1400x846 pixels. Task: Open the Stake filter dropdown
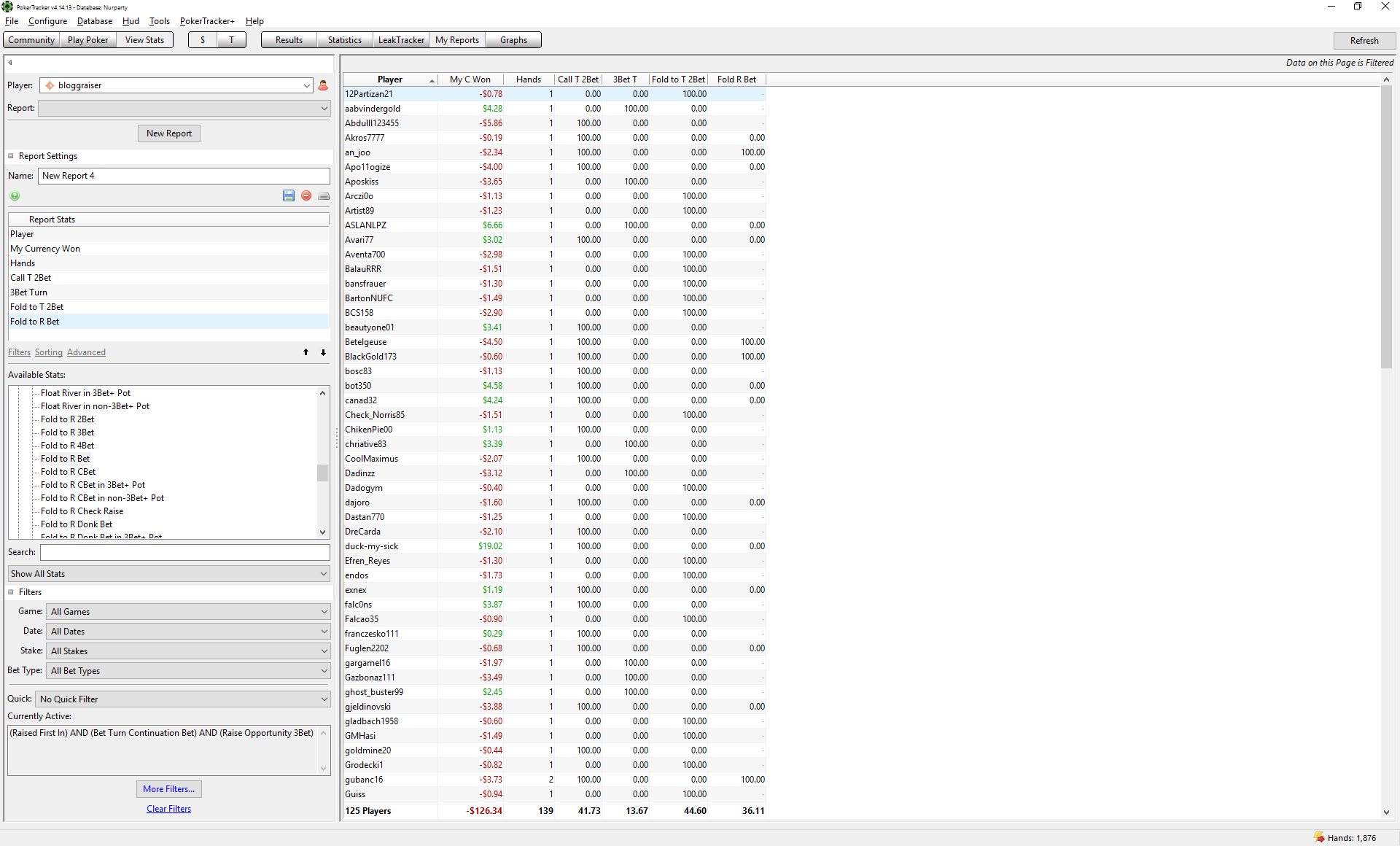(188, 651)
